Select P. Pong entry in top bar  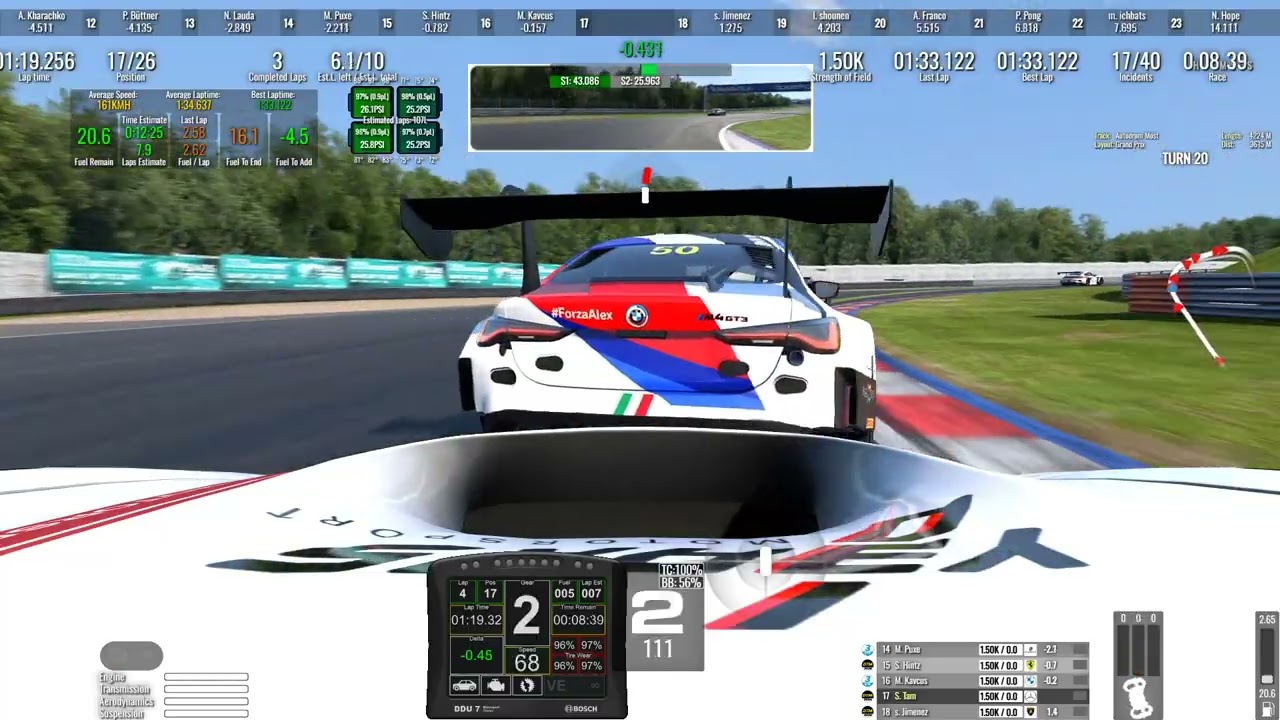coord(1027,22)
